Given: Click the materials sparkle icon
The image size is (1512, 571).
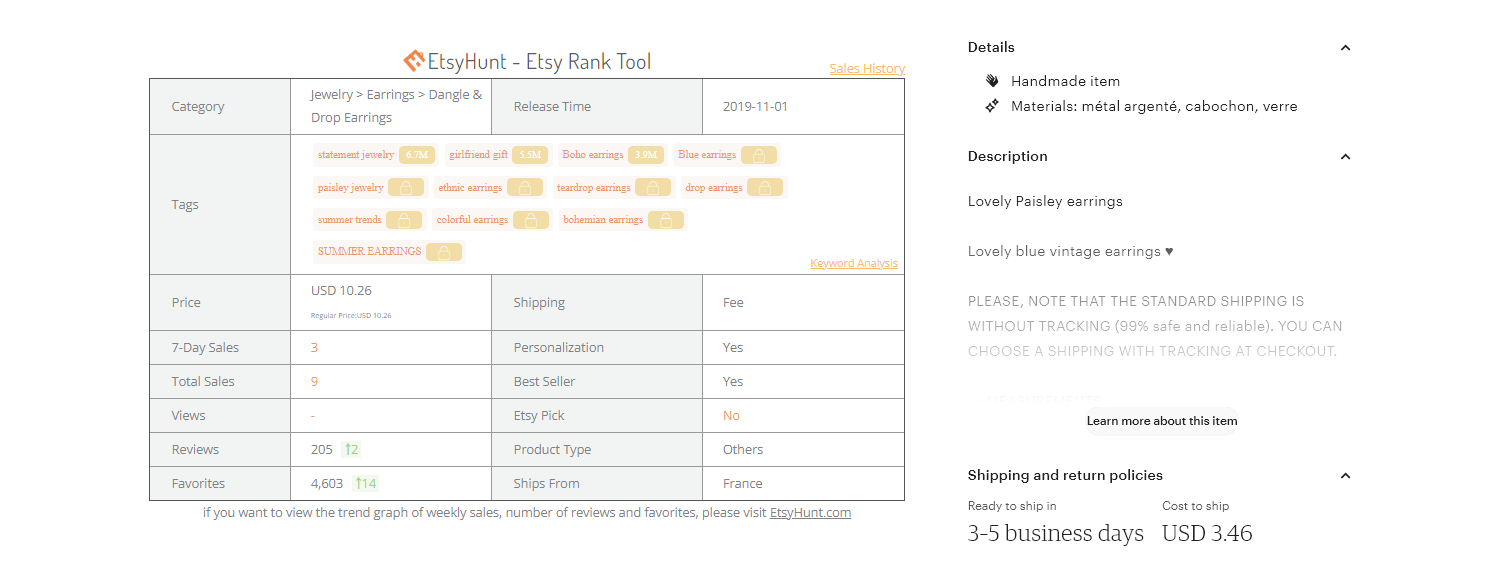Looking at the screenshot, I should pyautogui.click(x=992, y=106).
